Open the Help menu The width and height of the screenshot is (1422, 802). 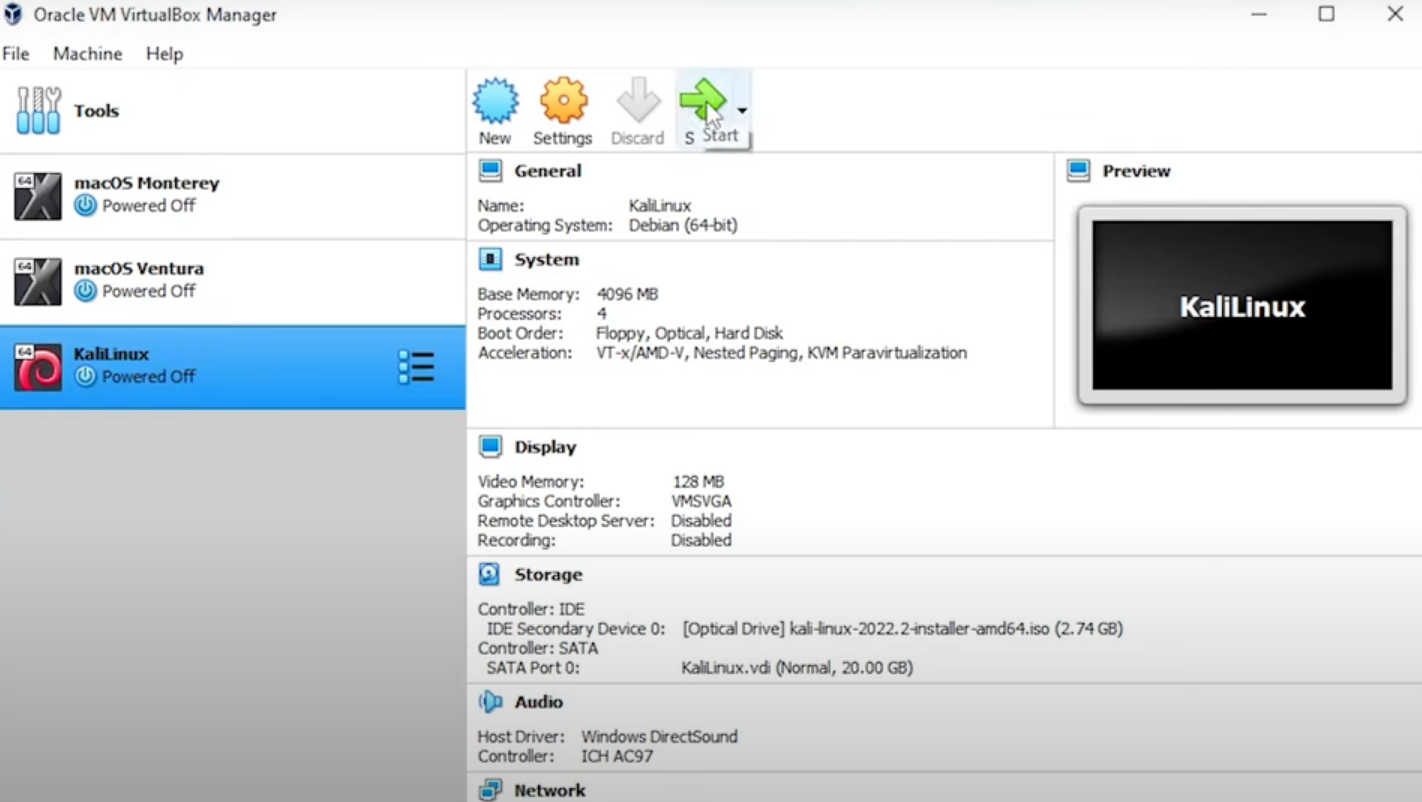[164, 54]
